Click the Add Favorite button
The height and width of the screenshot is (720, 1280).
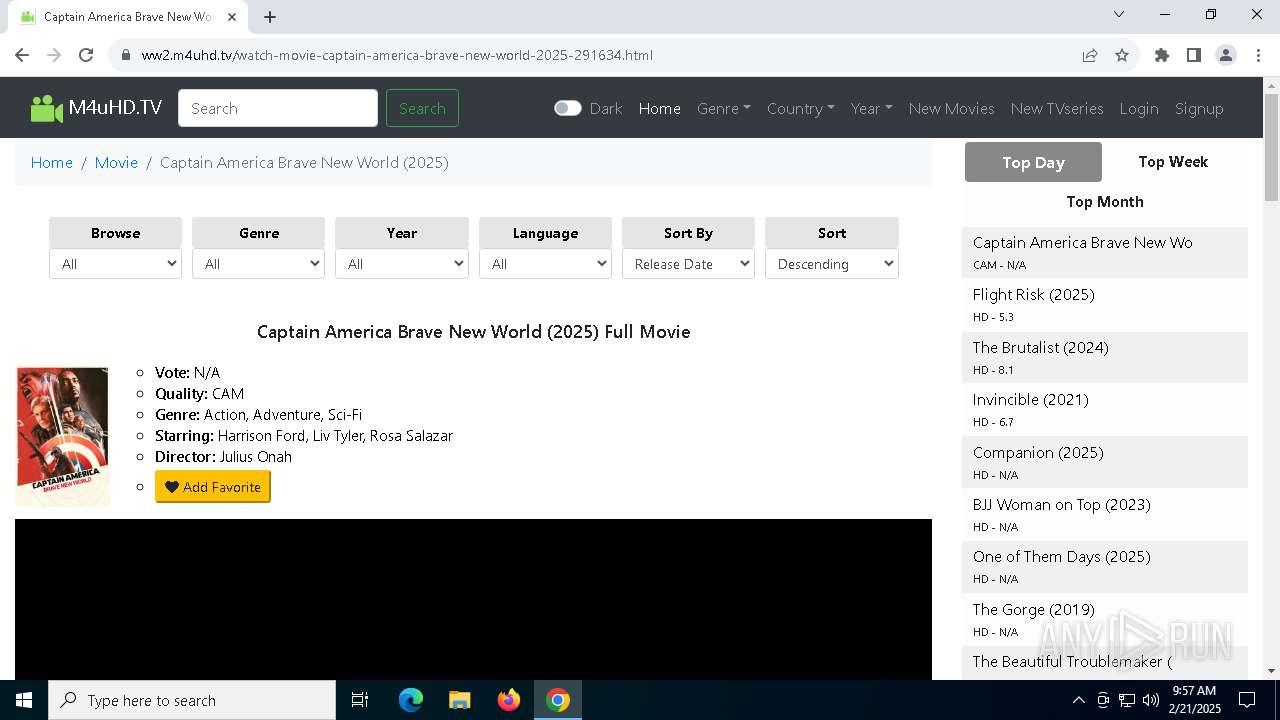coord(213,487)
